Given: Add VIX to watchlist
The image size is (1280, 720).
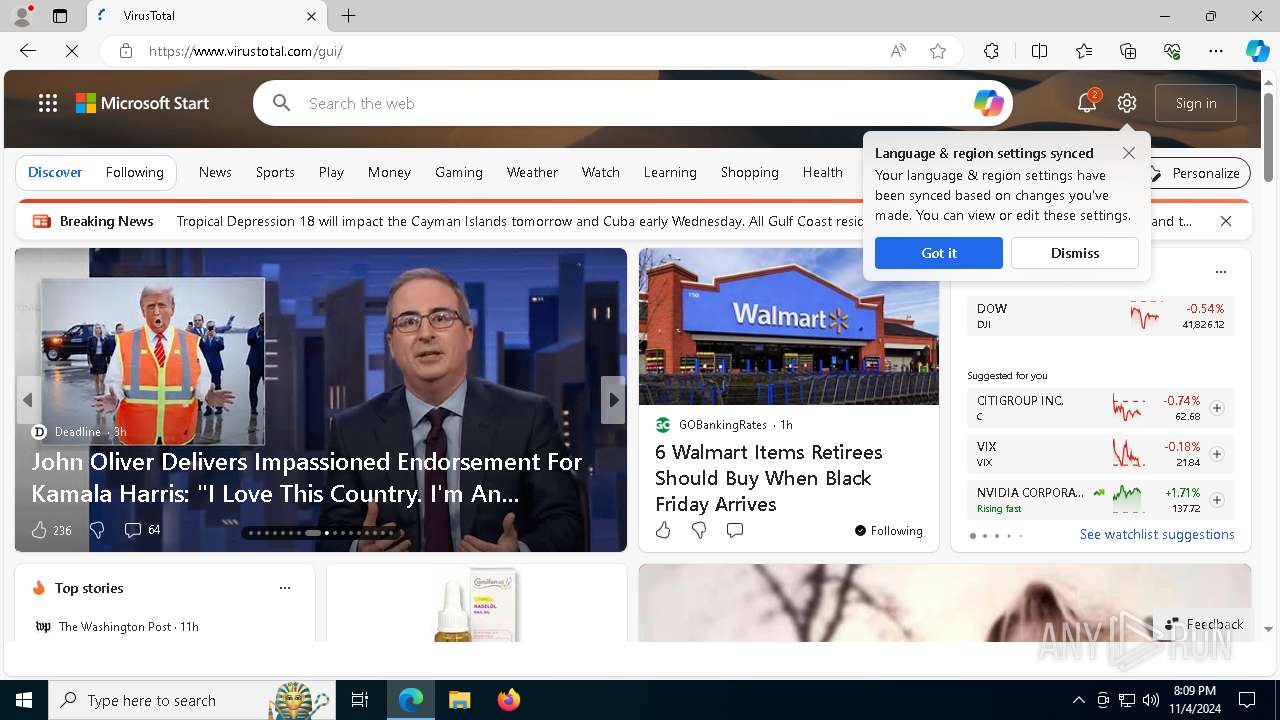Looking at the screenshot, I should [1217, 454].
